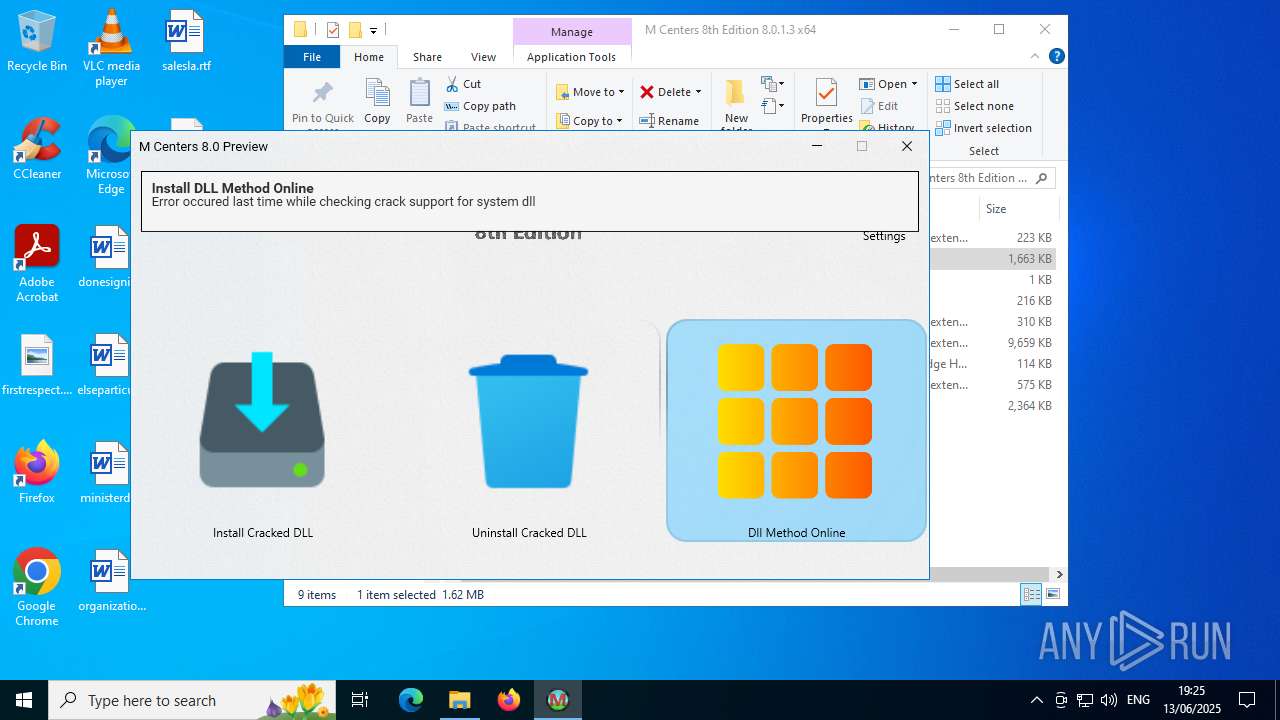This screenshot has height=720, width=1280.
Task: Launch Firefox desktop shortcut
Action: click(x=37, y=473)
